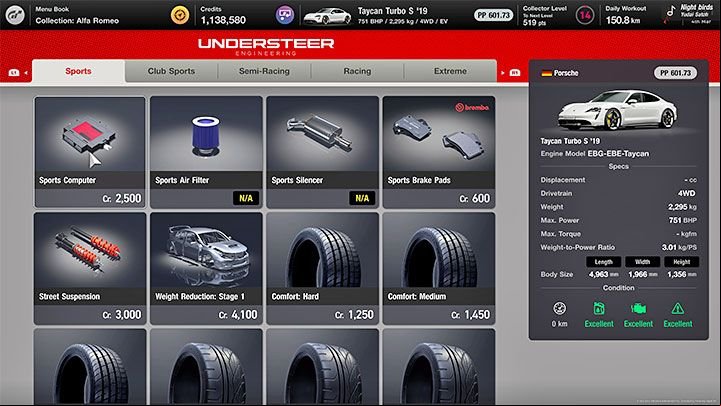The image size is (721, 406).
Task: Click the Understeer Engineering logo
Action: [266, 47]
